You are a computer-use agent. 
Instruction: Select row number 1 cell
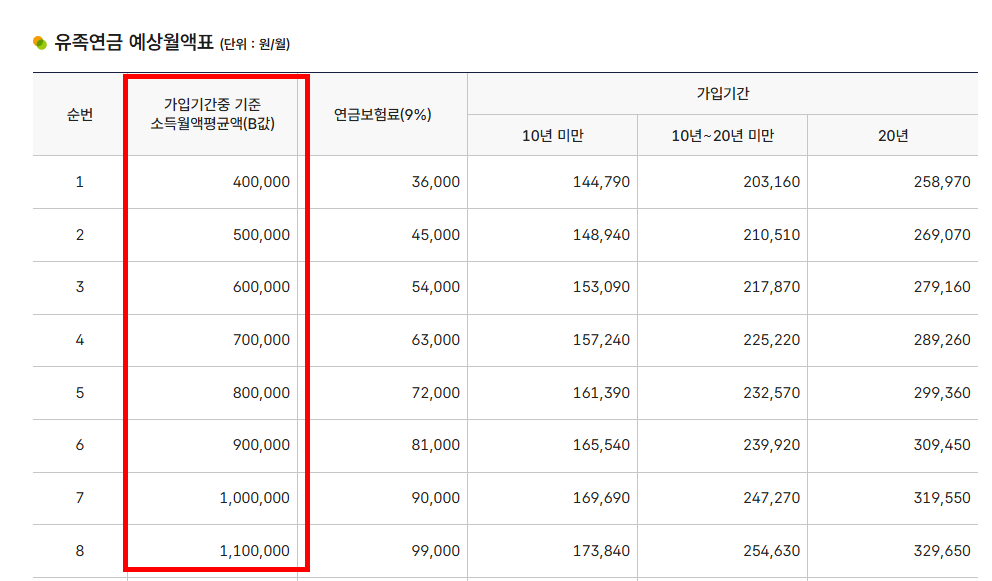(x=74, y=182)
